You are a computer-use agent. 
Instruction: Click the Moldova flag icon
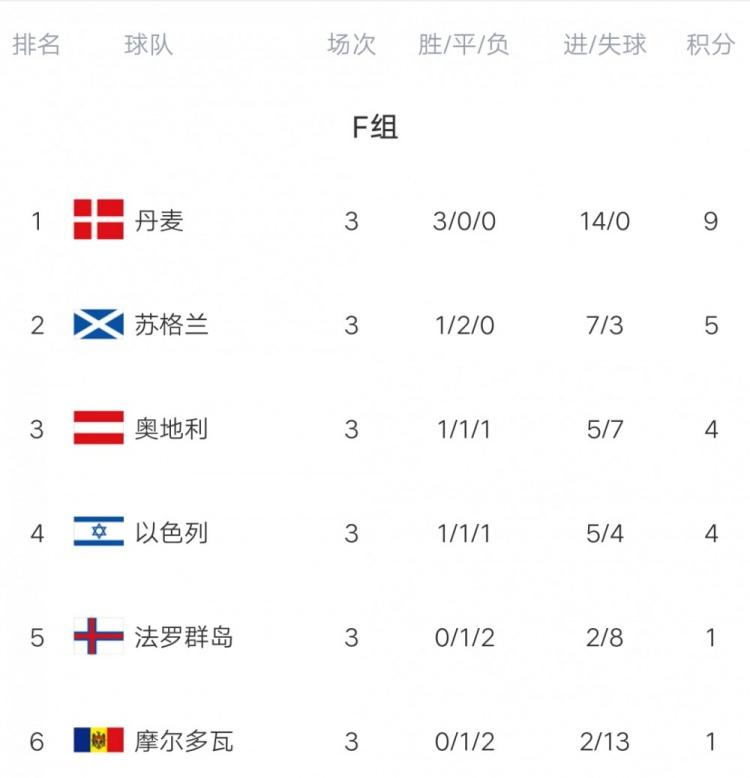(98, 740)
